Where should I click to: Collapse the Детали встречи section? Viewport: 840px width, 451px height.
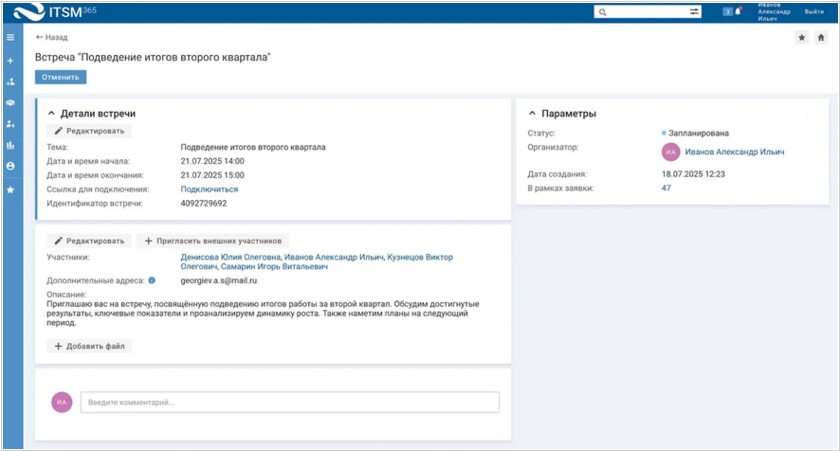(51, 114)
